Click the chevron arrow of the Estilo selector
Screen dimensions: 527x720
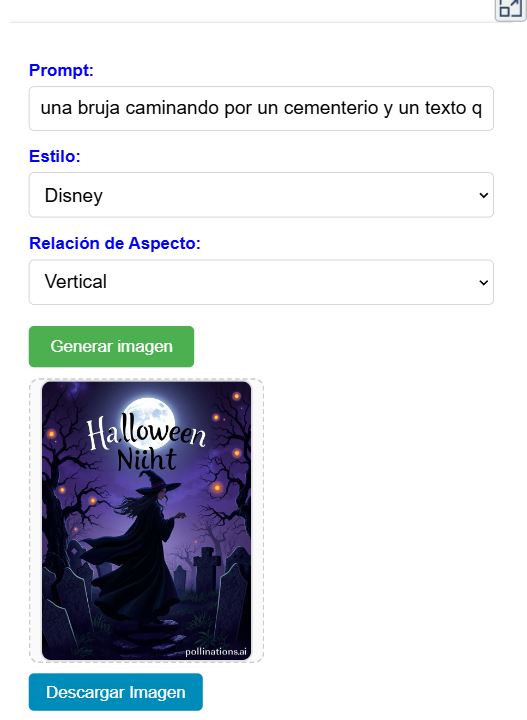483,195
